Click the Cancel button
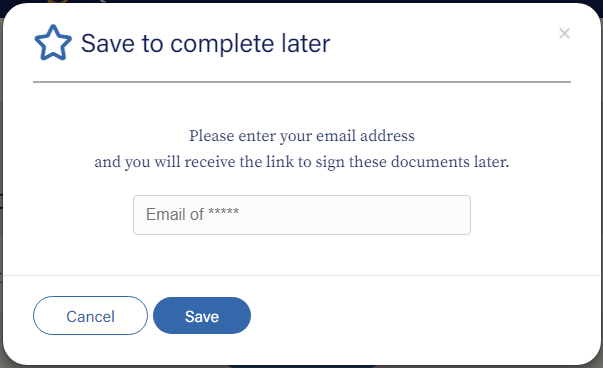The height and width of the screenshot is (368, 603). pyautogui.click(x=90, y=316)
